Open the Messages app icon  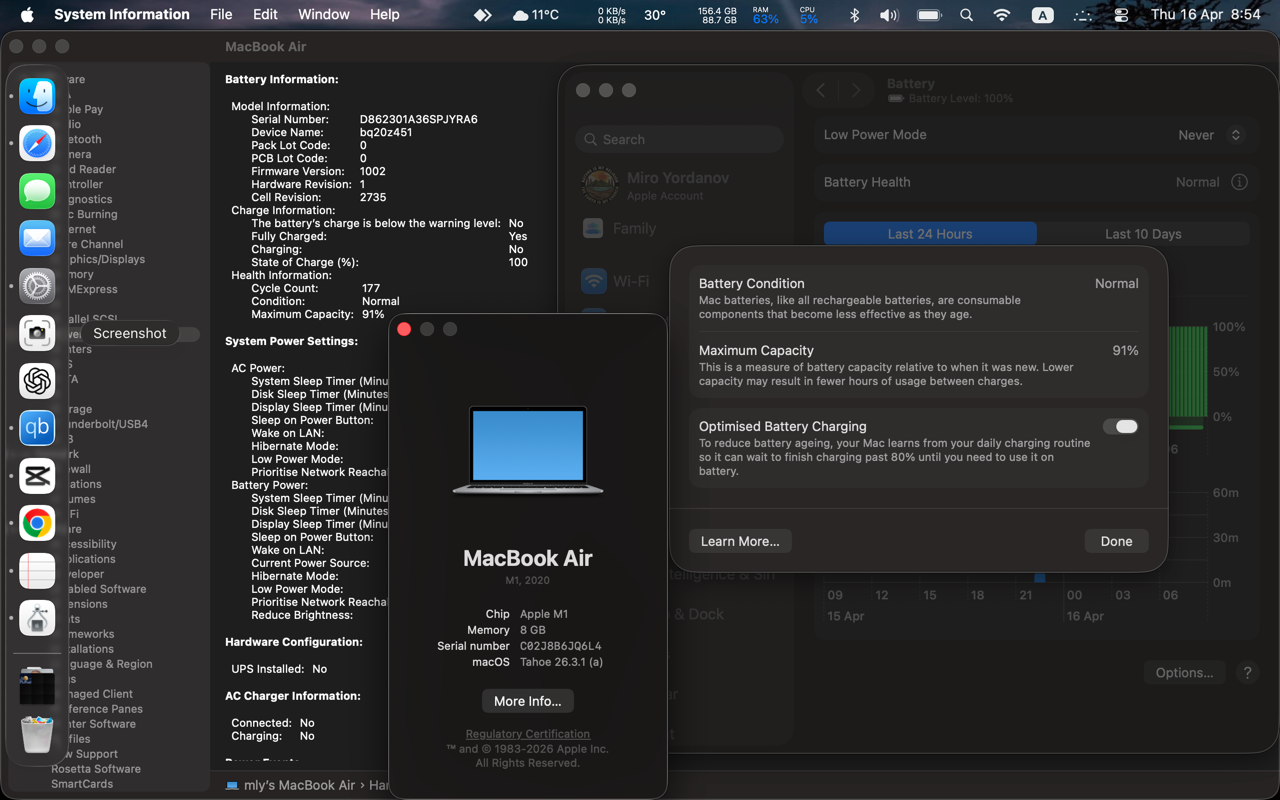pyautogui.click(x=37, y=191)
